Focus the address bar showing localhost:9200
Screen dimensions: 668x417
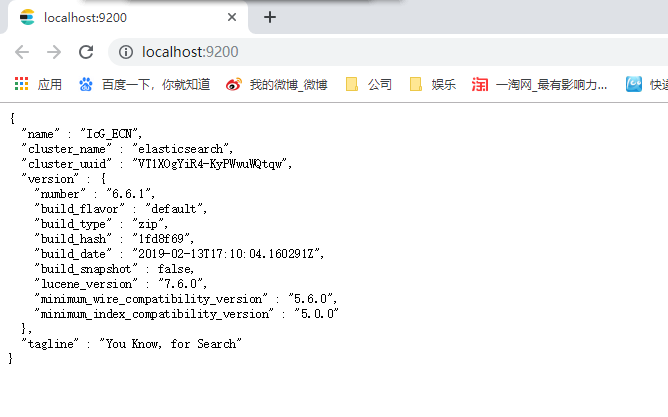(388, 52)
